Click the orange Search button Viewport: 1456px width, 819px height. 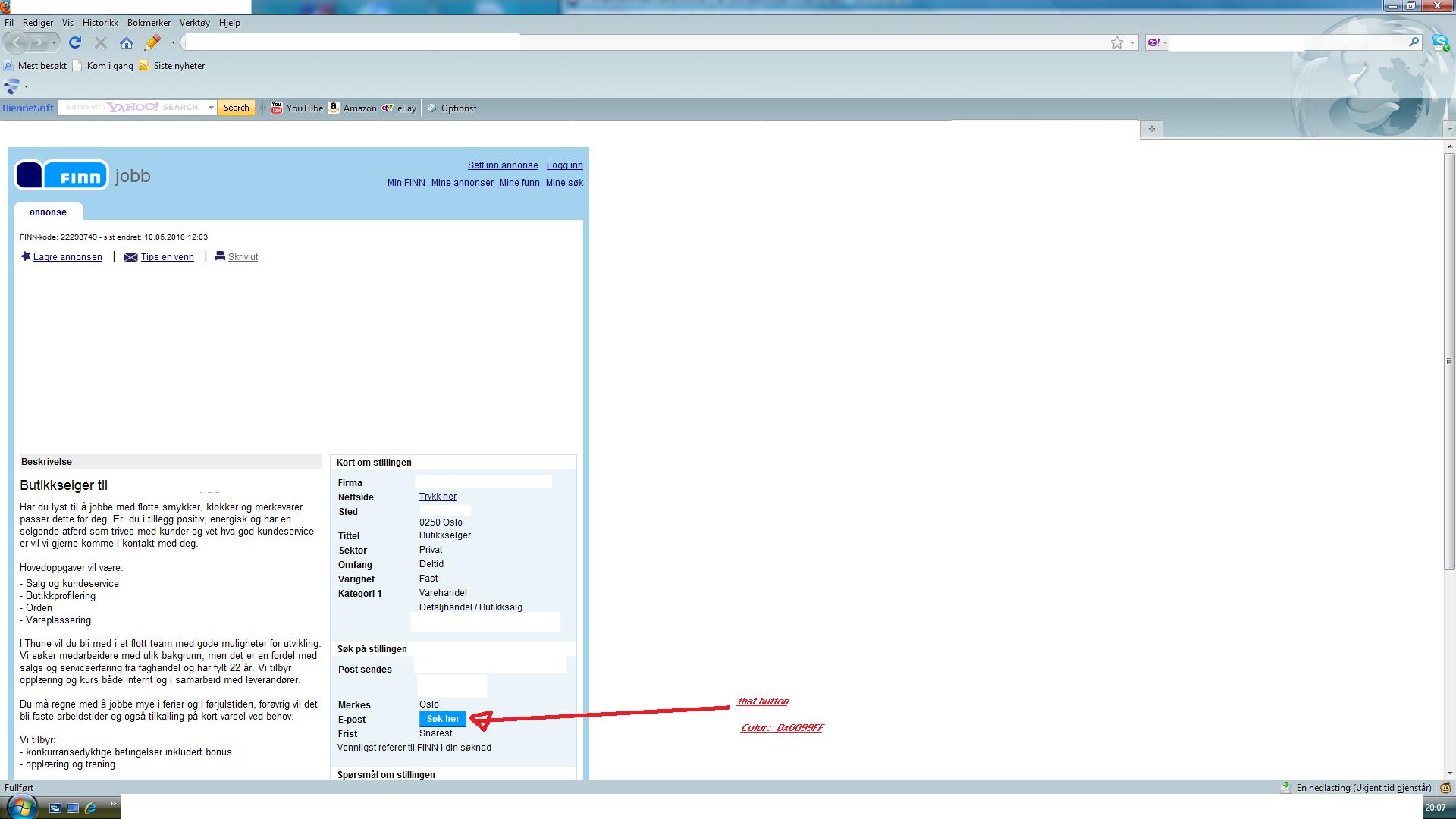(x=237, y=108)
